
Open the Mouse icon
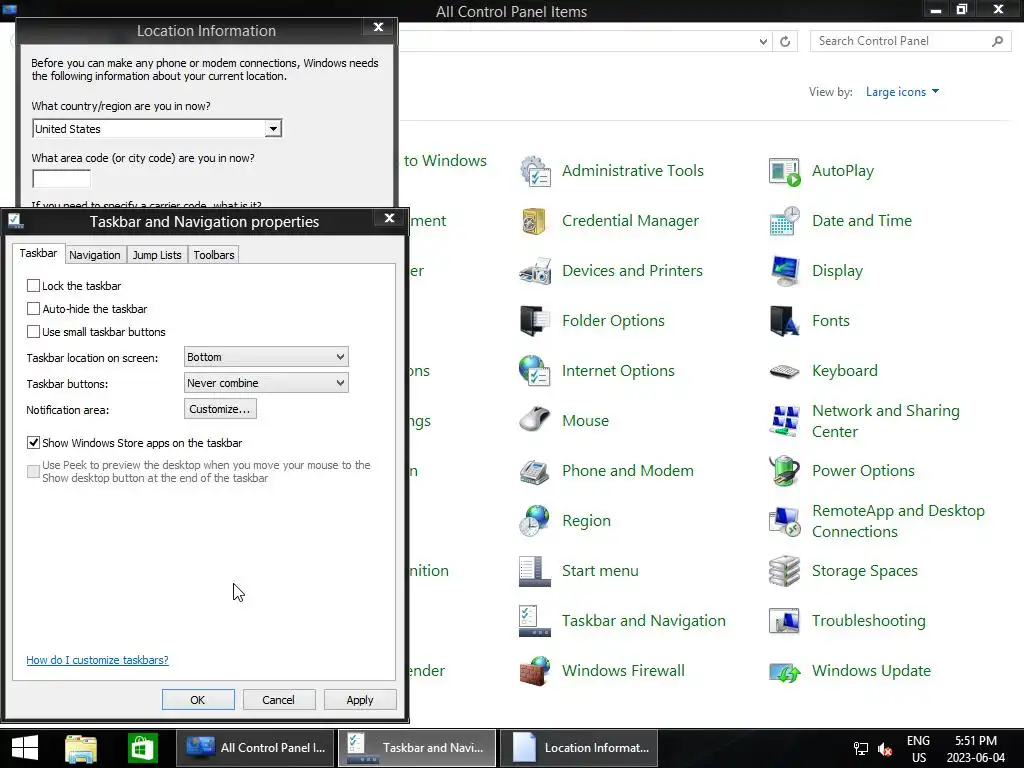[536, 421]
